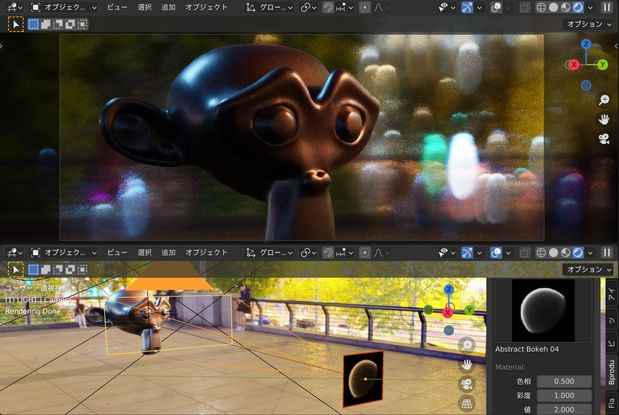Click Abstract Bokeh 04 preview thumbnail
This screenshot has height=415, width=619.
(x=543, y=311)
